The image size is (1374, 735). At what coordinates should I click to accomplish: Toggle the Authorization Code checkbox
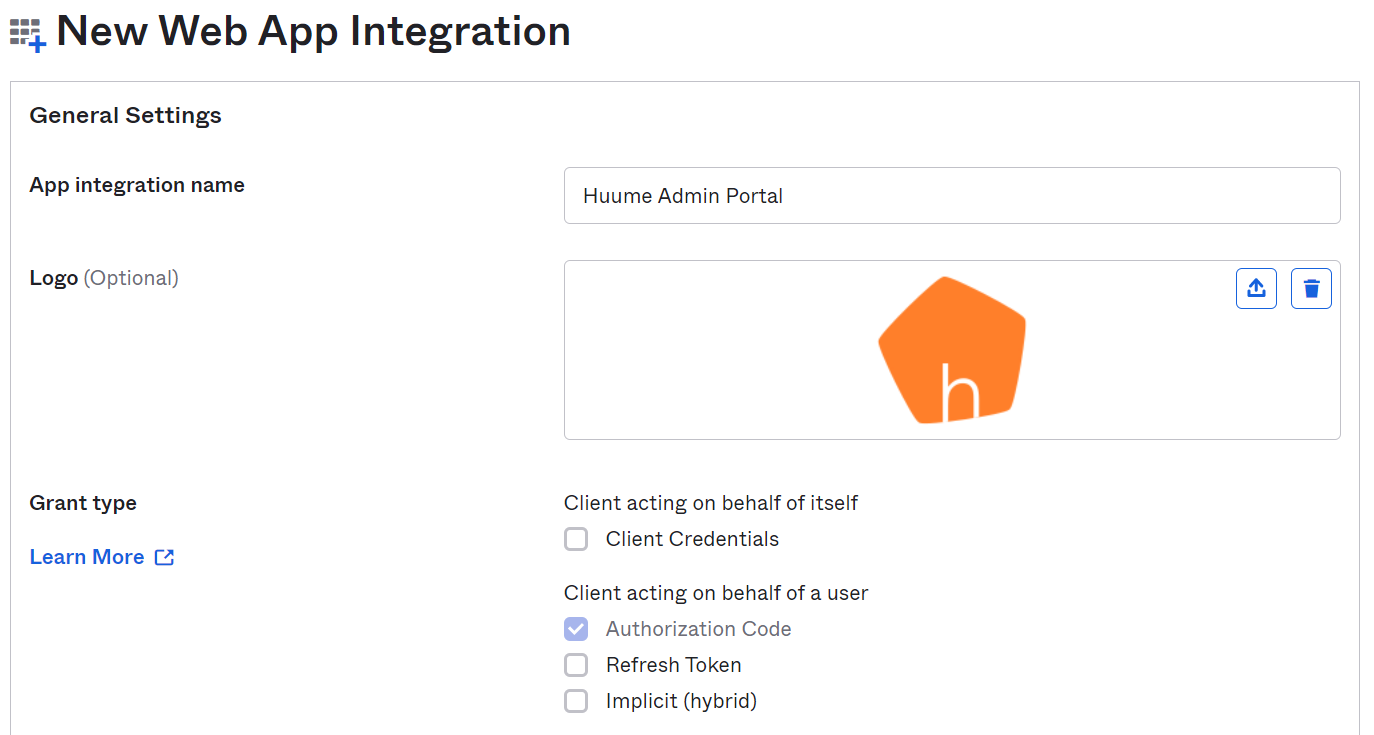(576, 629)
